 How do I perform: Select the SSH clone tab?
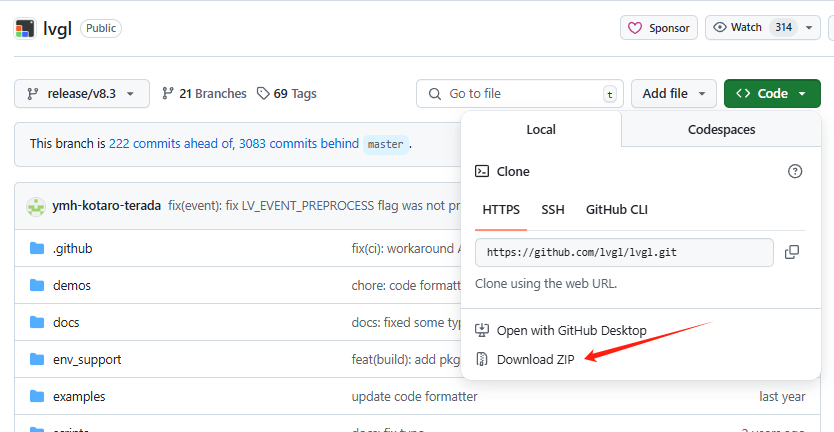(553, 210)
